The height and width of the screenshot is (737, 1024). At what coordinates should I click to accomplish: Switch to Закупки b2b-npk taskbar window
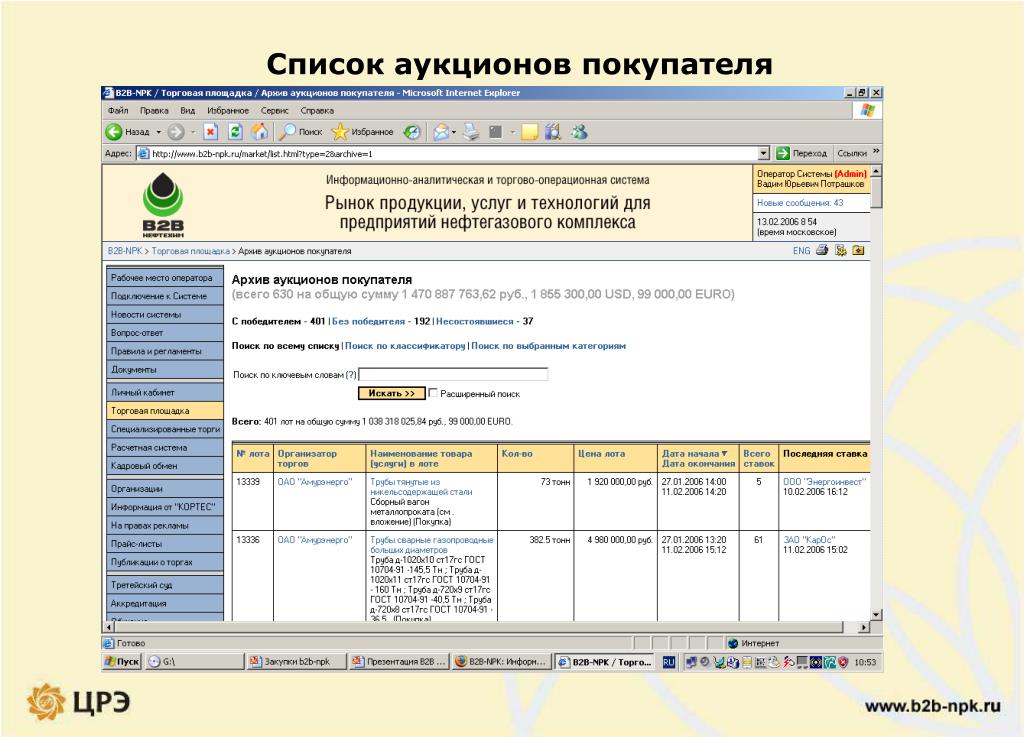click(296, 662)
